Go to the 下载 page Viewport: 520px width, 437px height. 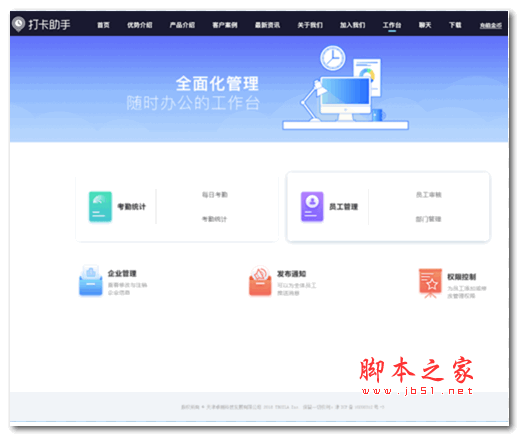pos(455,25)
